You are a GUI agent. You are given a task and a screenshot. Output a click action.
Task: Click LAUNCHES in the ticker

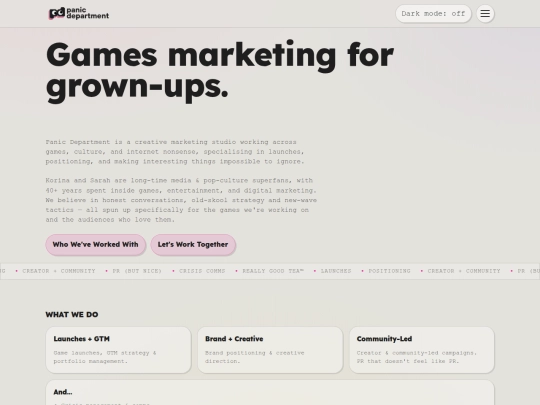[336, 271]
